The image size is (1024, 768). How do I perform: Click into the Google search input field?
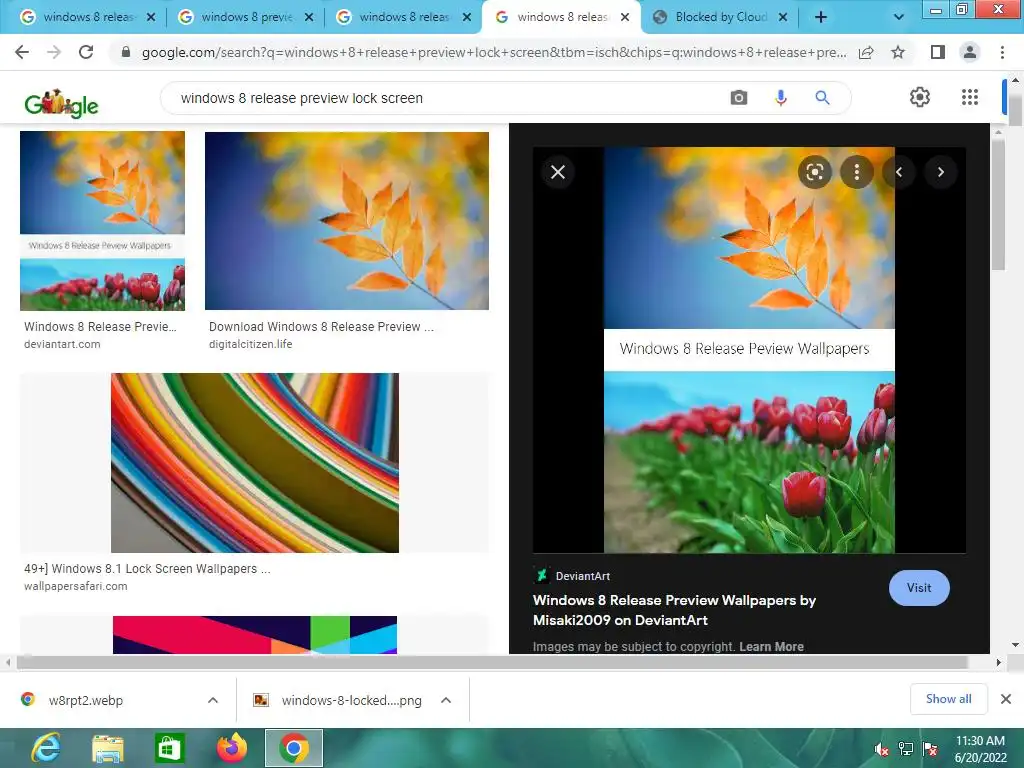point(444,98)
